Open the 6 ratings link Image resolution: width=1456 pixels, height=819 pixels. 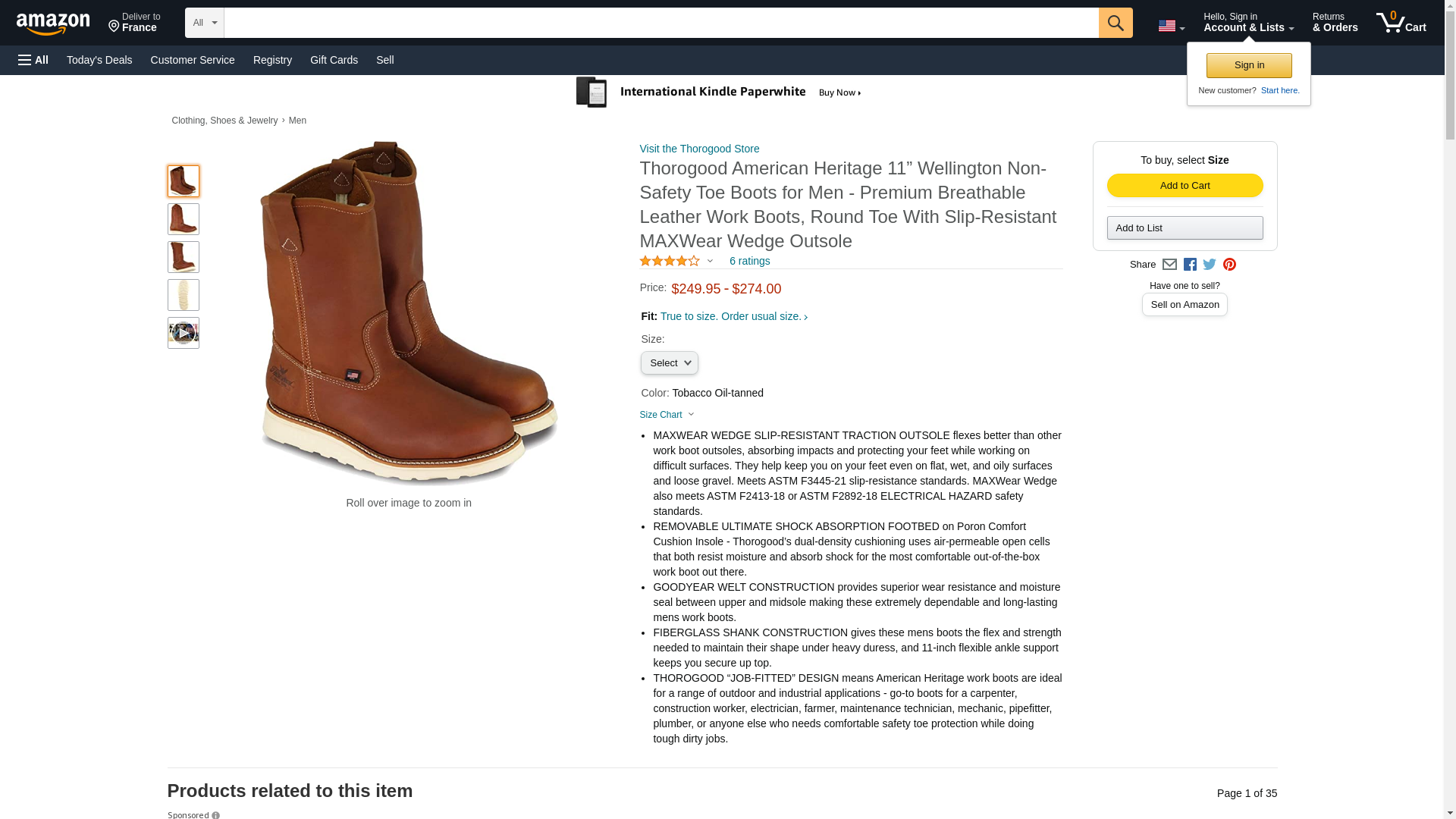tap(749, 261)
